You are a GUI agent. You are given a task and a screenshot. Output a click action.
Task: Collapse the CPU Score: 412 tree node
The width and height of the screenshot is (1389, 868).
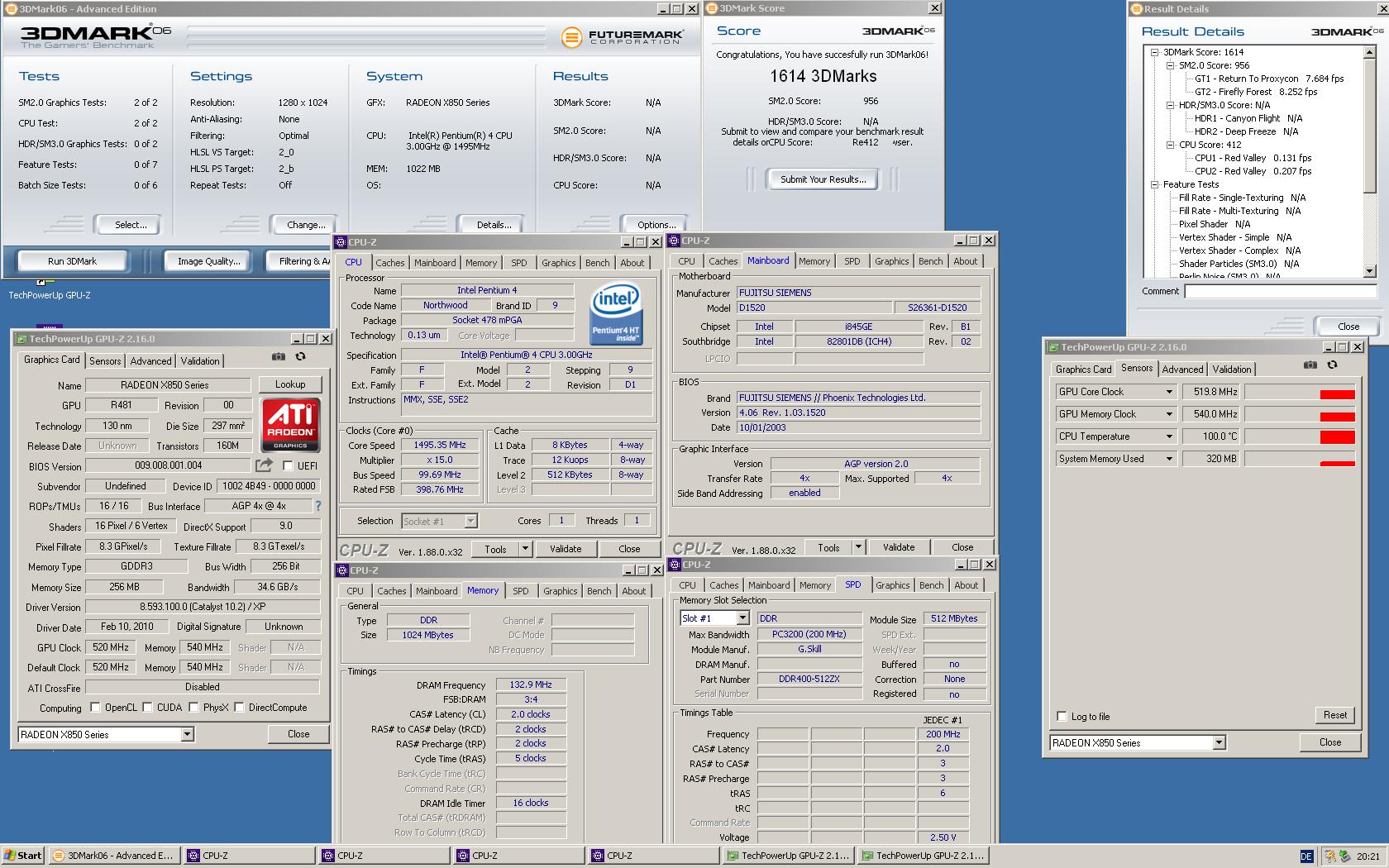[x=1170, y=145]
